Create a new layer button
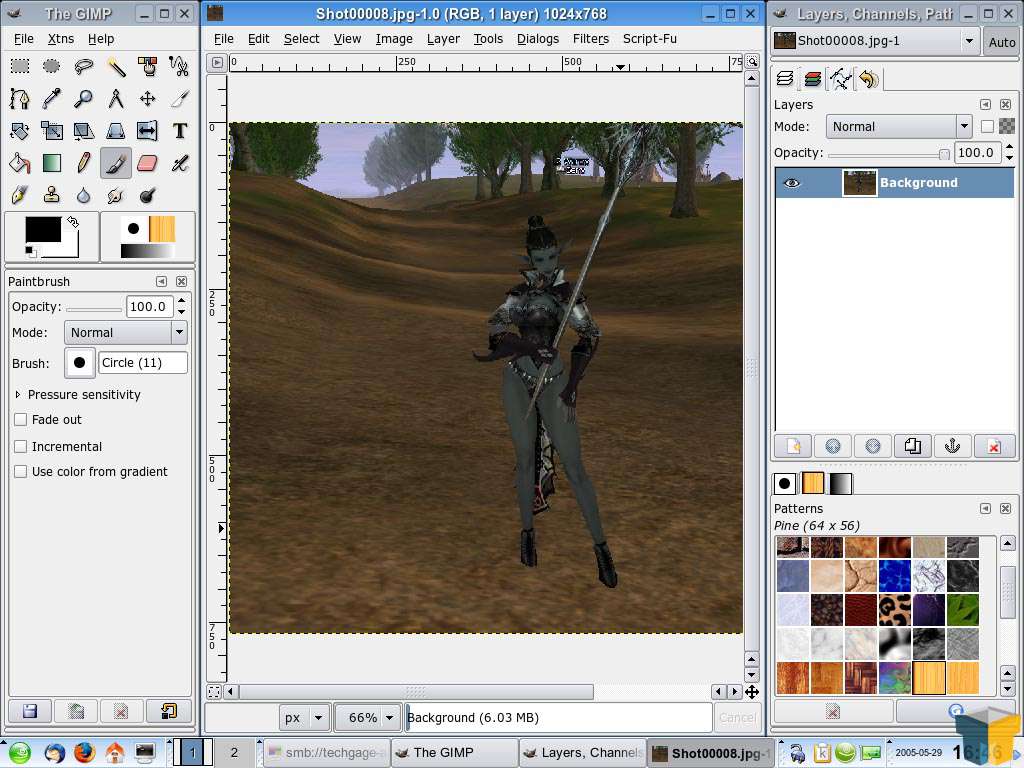The width and height of the screenshot is (1024, 768). [x=793, y=446]
